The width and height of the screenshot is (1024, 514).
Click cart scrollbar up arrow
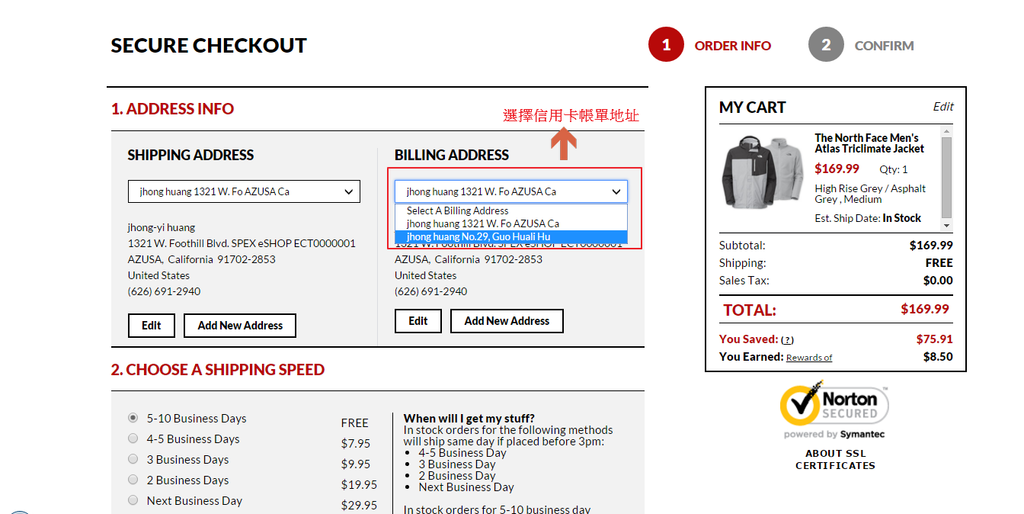click(946, 131)
